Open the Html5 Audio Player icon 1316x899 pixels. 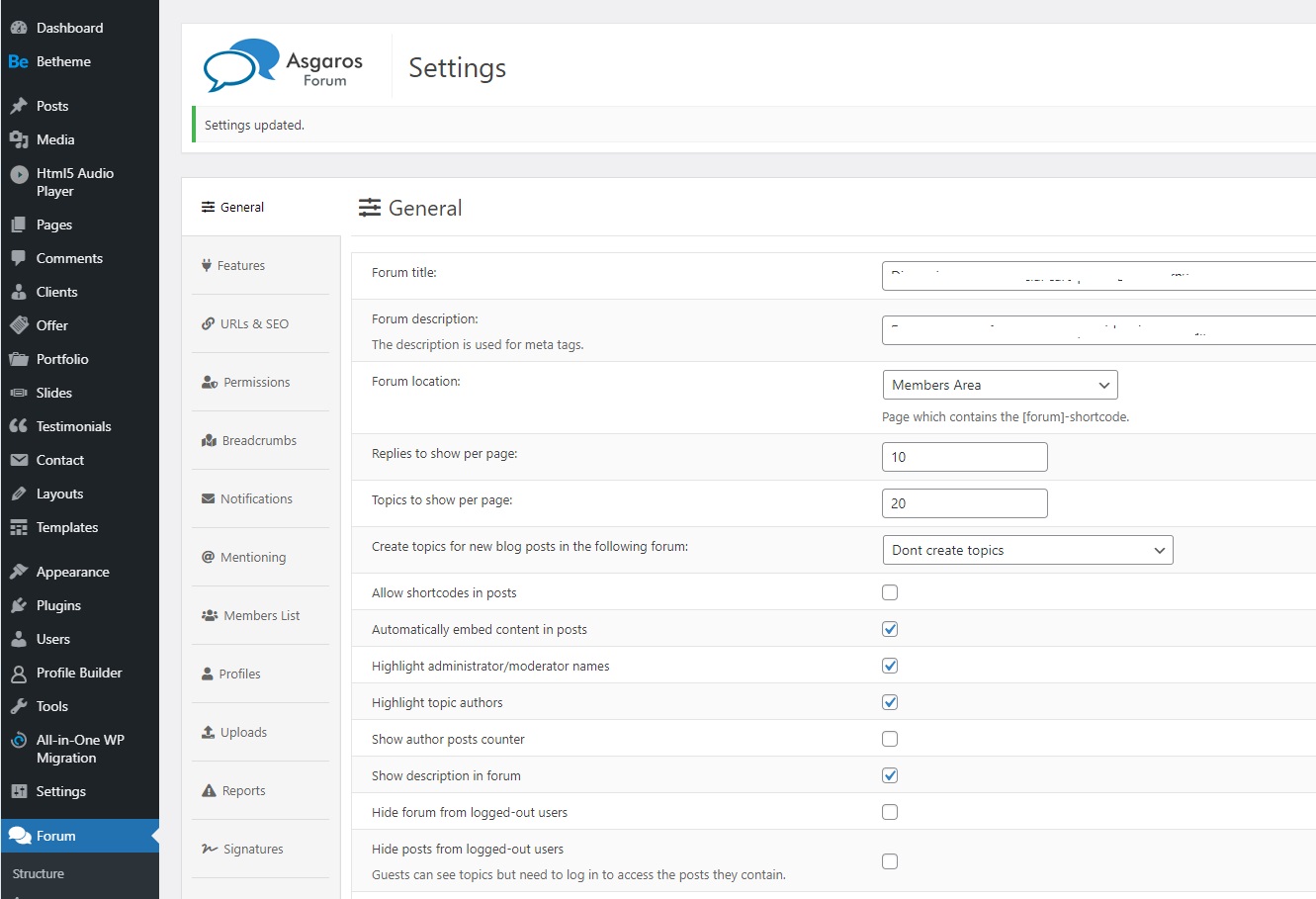click(x=19, y=175)
